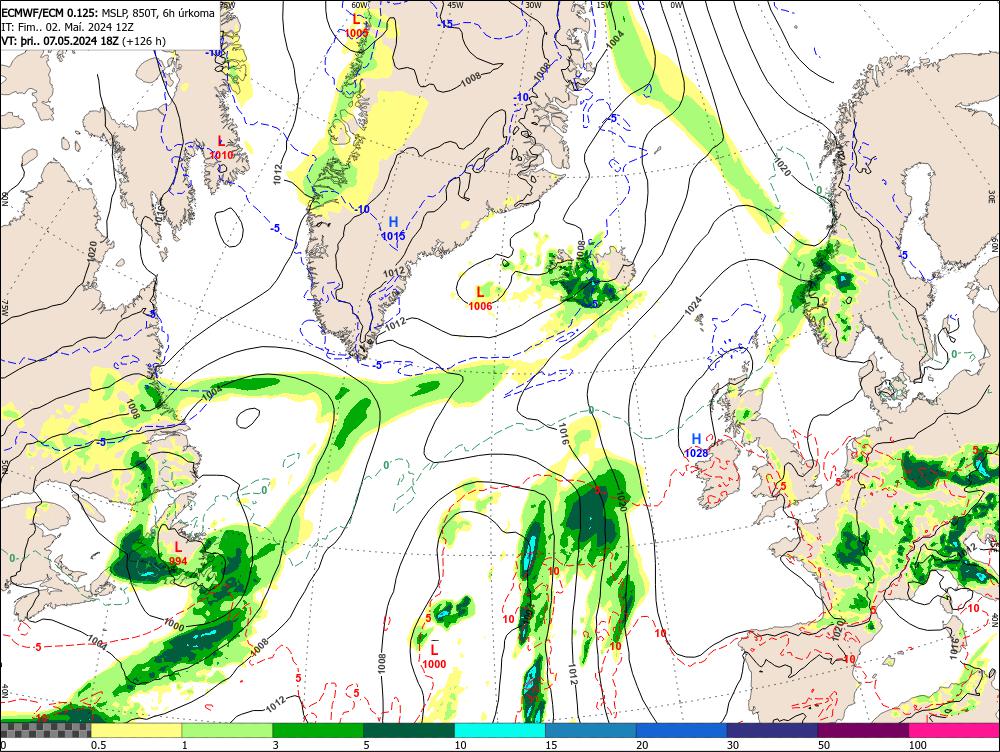Select the 'L 1006' low west of Iceland

coord(480,299)
